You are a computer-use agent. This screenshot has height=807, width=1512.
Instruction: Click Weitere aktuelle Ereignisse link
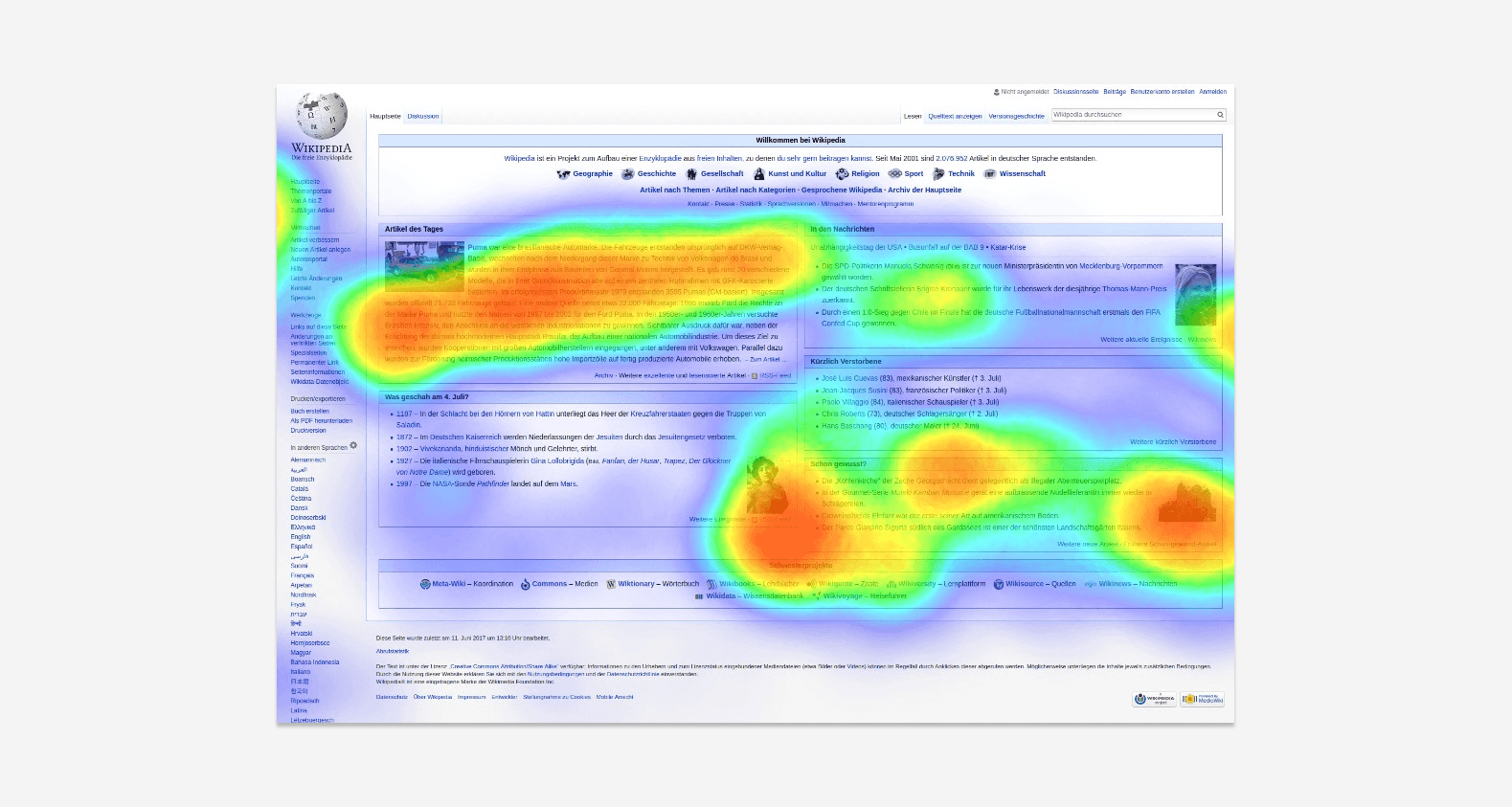tap(1140, 340)
